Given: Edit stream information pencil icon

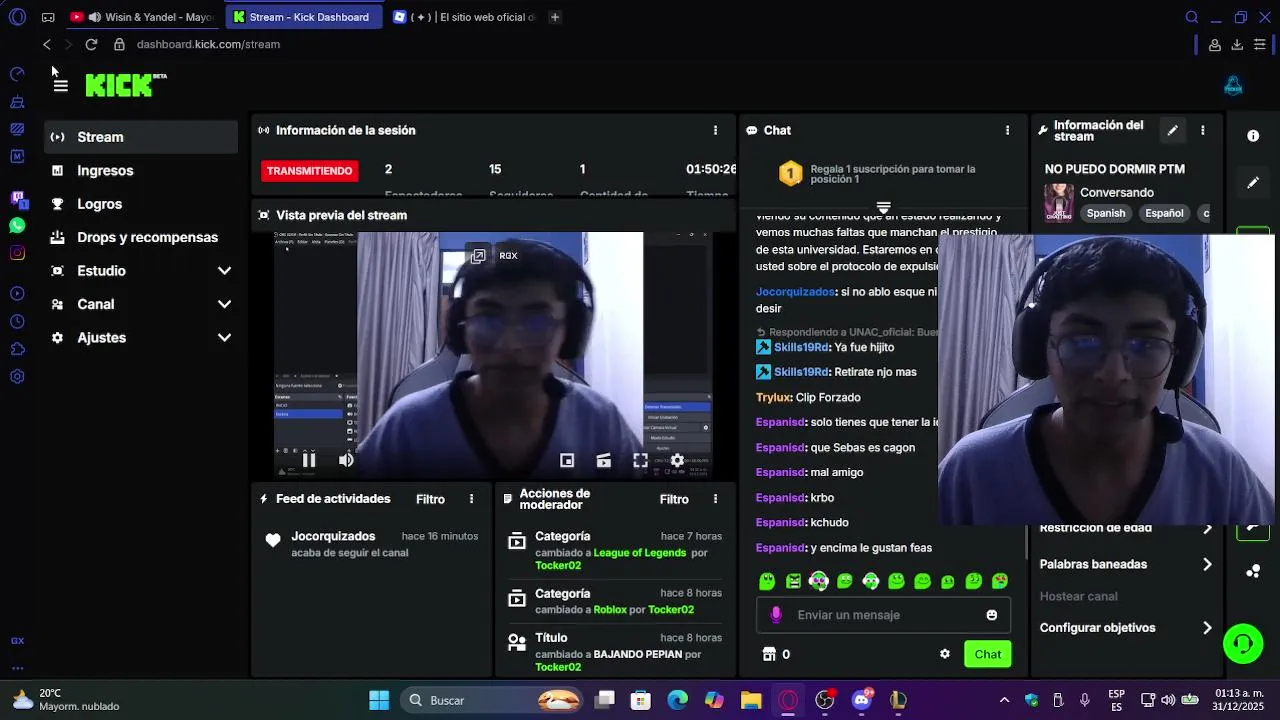Looking at the screenshot, I should coord(1172,130).
